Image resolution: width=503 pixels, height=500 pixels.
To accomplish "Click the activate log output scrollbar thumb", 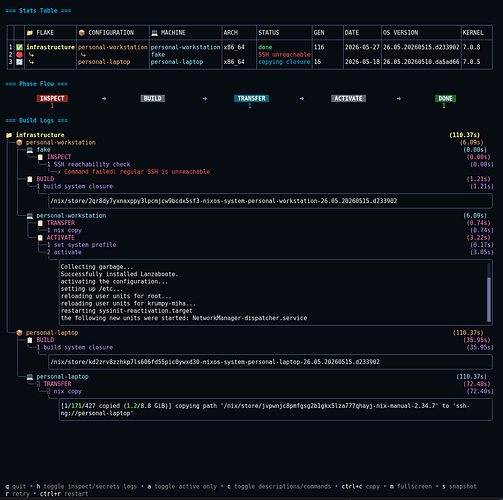I will click(x=489, y=299).
